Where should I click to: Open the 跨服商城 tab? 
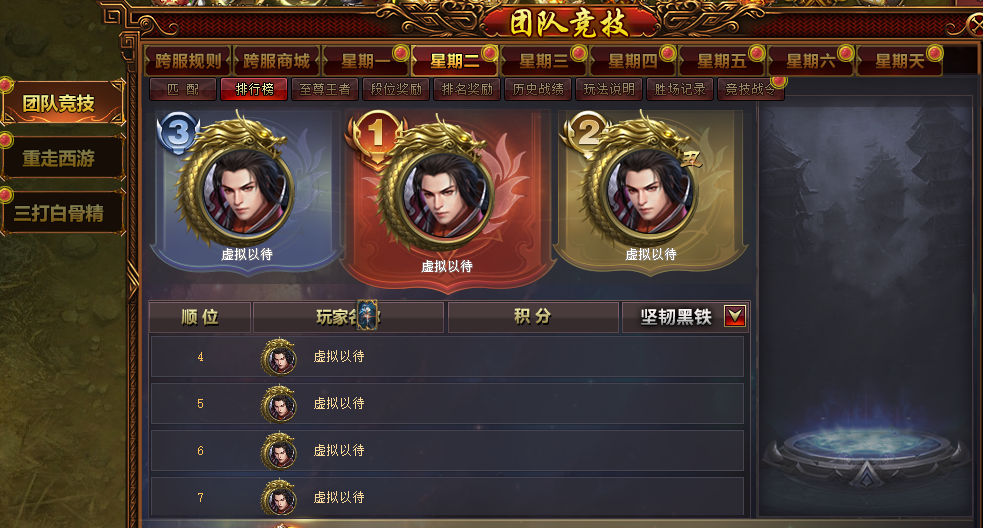(276, 61)
